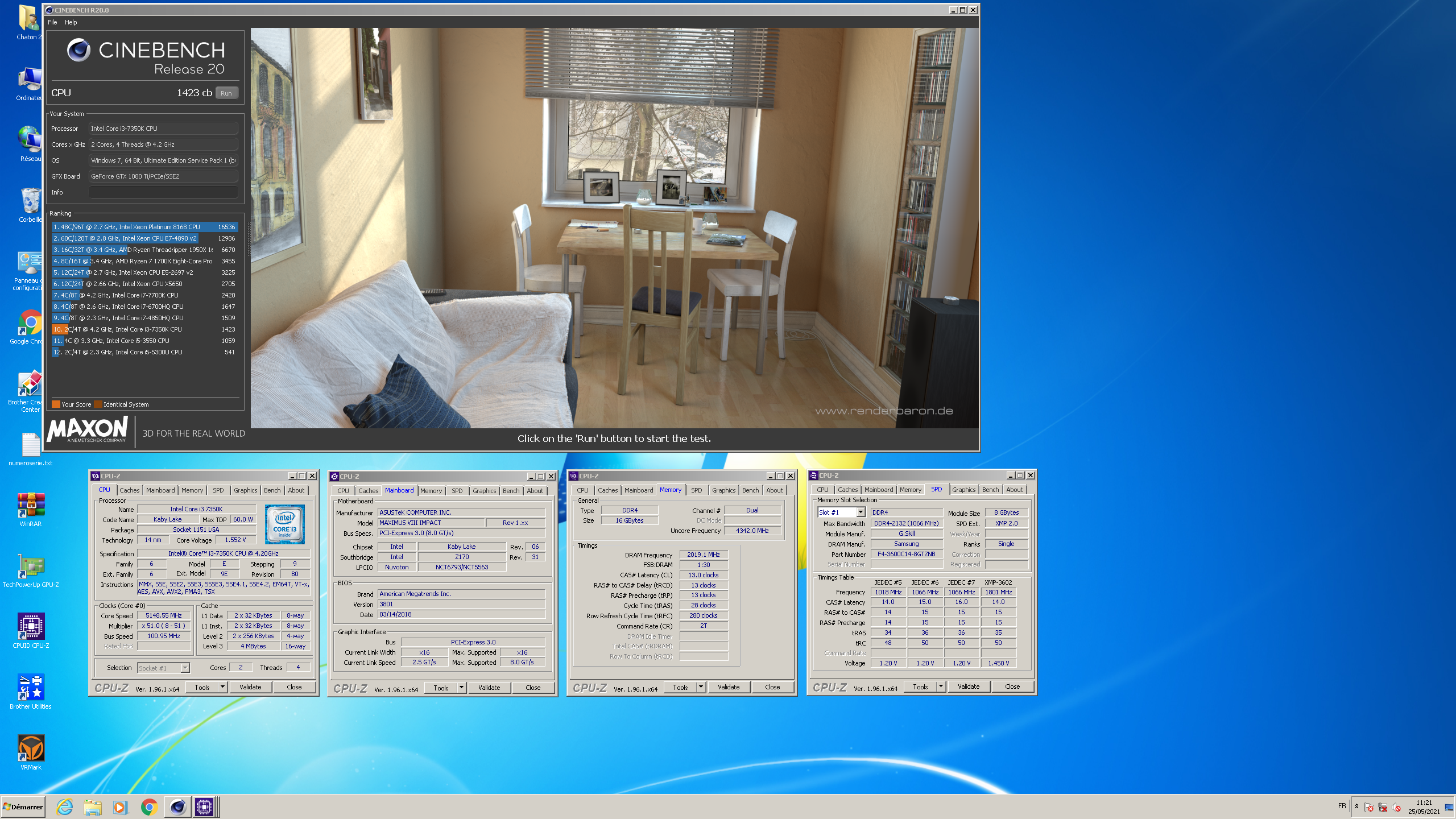
Task: Open the Corbeille recycle bin
Action: (x=31, y=205)
